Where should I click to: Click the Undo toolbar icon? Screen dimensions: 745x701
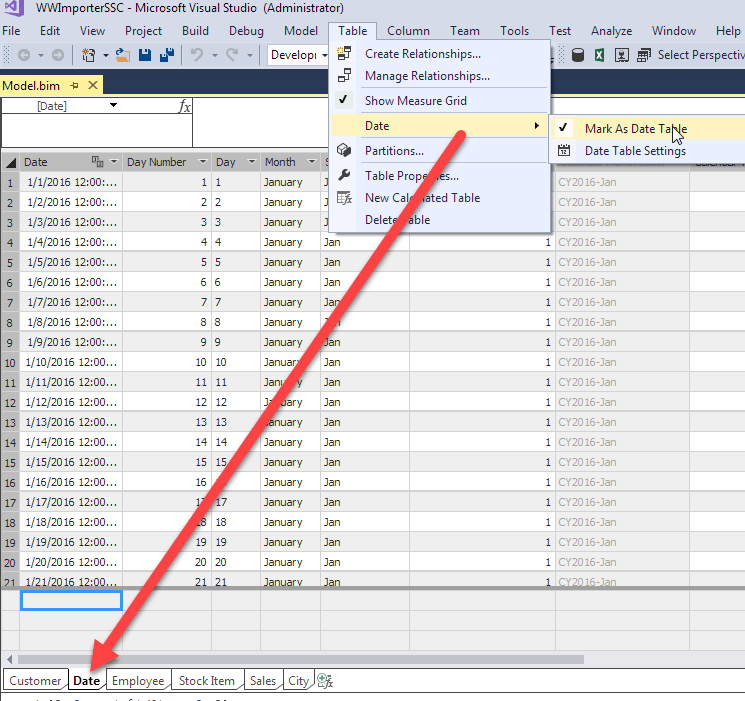197,55
